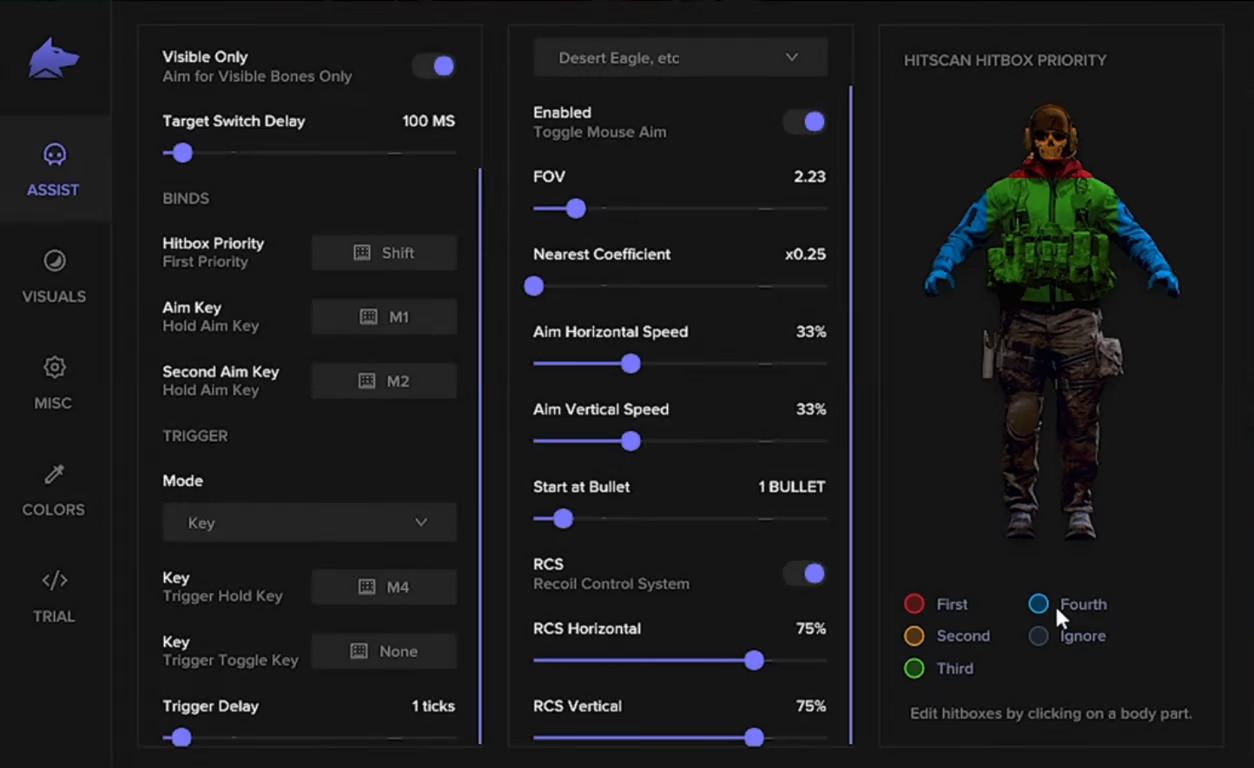Set the Second Aim Key M2 bind

pos(384,381)
